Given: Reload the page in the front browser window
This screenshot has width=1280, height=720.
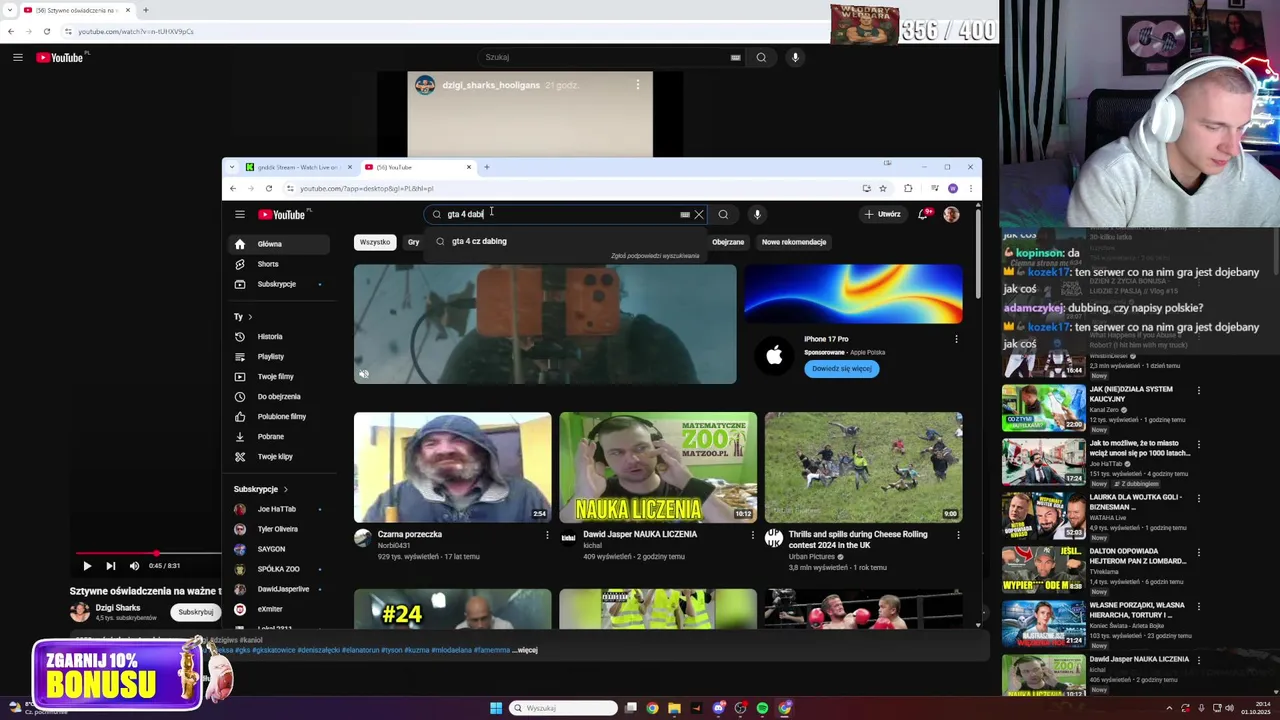Looking at the screenshot, I should click(268, 188).
